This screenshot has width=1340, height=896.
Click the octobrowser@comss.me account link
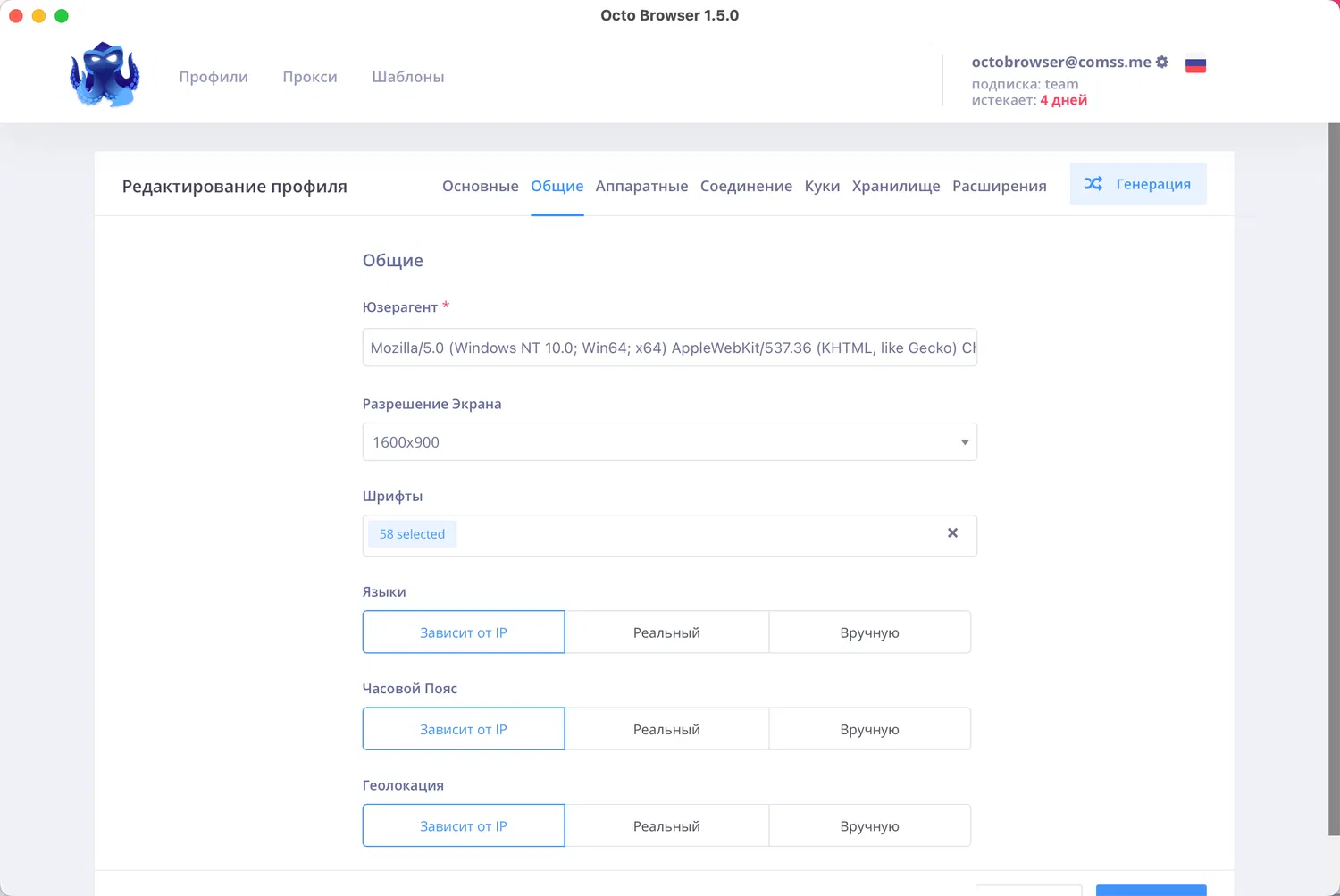tap(1060, 62)
